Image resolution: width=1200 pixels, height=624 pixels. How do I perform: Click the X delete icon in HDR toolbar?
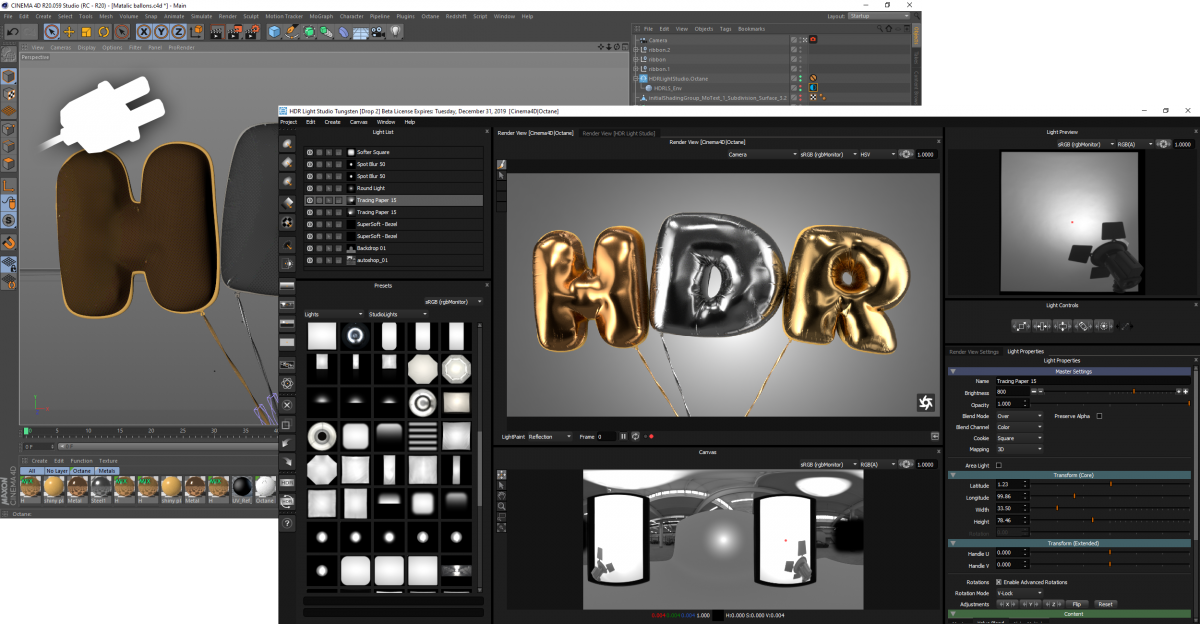coord(287,404)
